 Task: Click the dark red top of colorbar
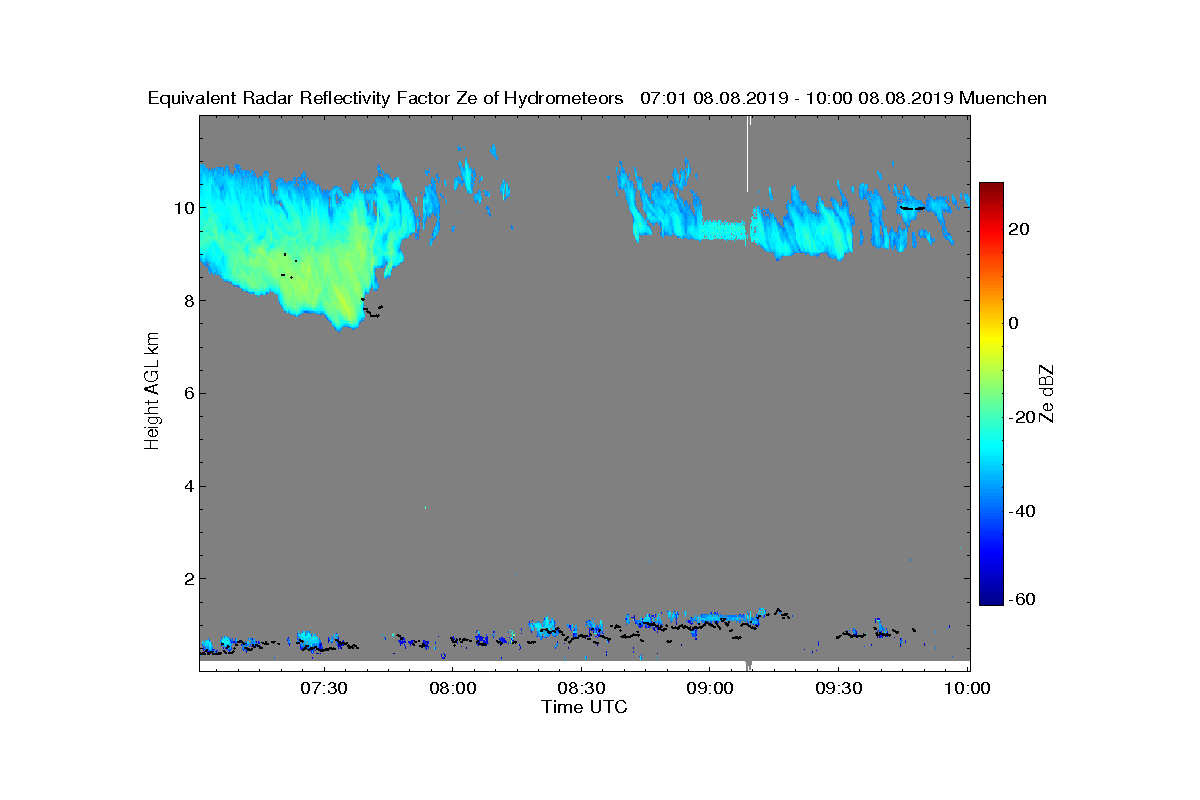991,188
